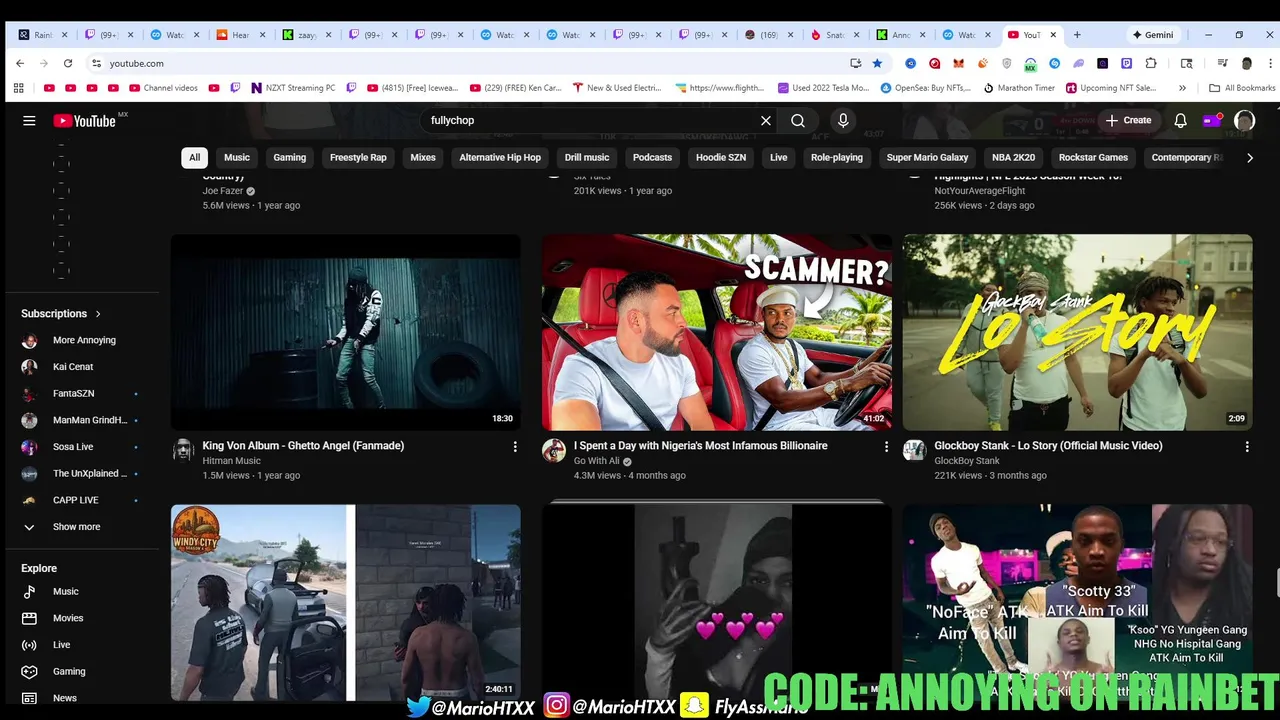Image resolution: width=1280 pixels, height=720 pixels.
Task: Open All Bookmarks folder
Action: [x=1241, y=88]
